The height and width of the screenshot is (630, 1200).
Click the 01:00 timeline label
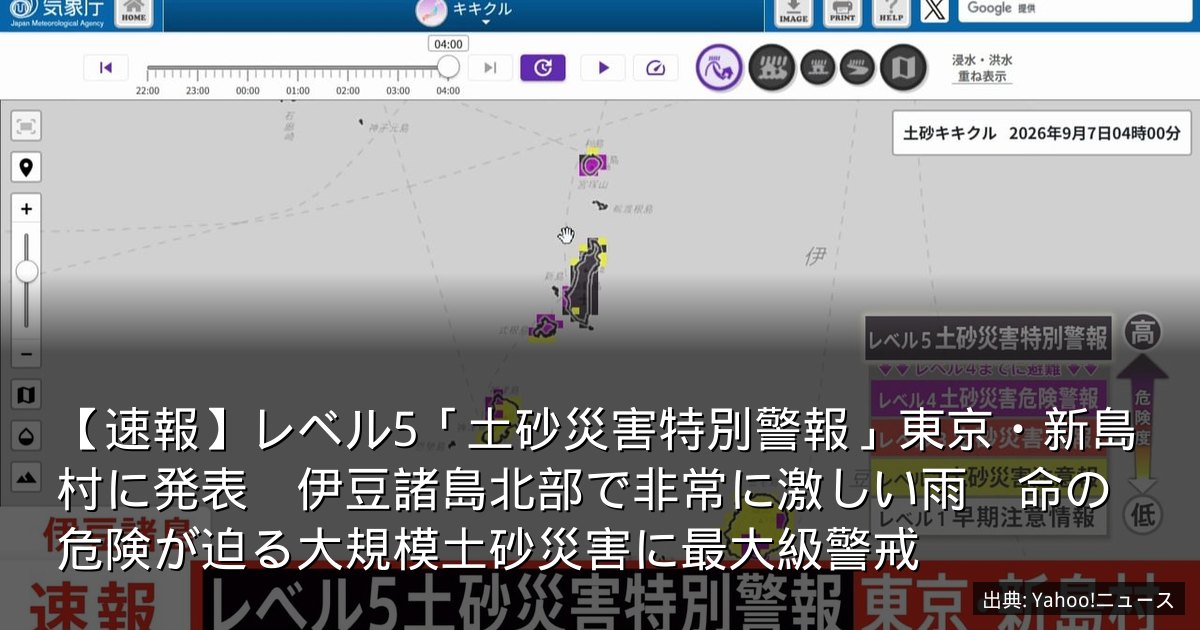298,91
